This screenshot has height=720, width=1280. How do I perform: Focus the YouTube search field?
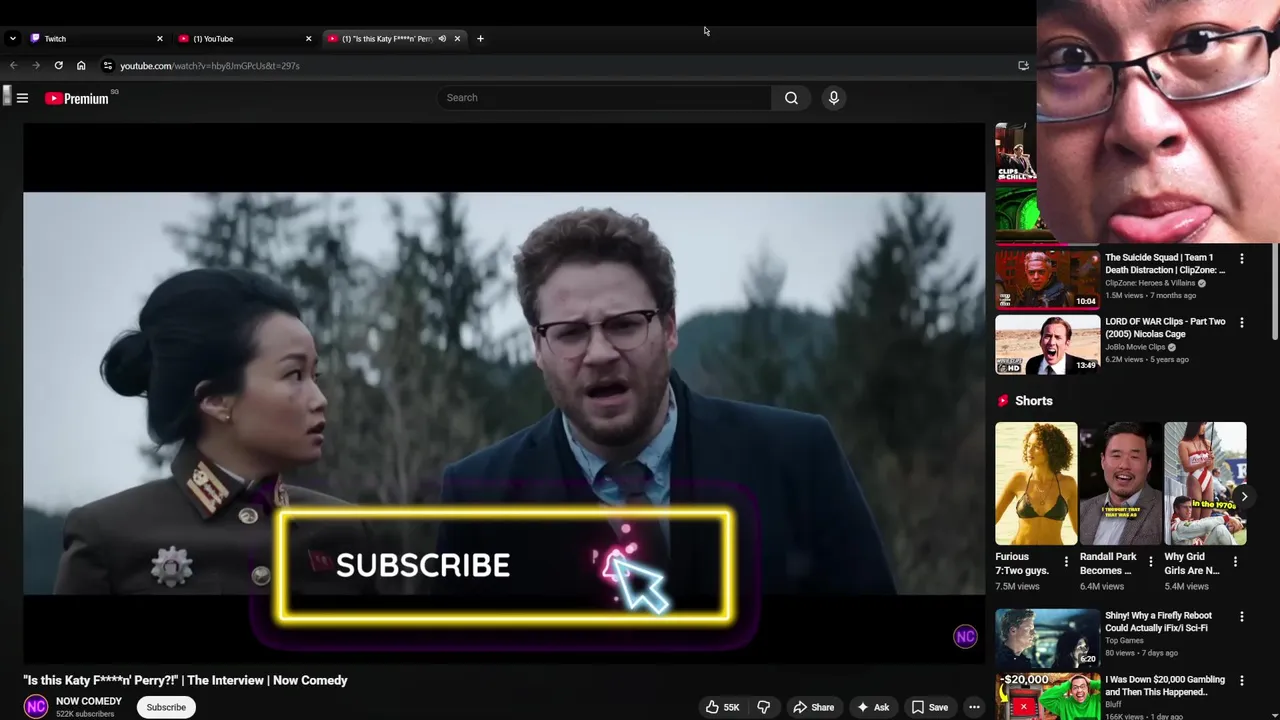pyautogui.click(x=604, y=98)
